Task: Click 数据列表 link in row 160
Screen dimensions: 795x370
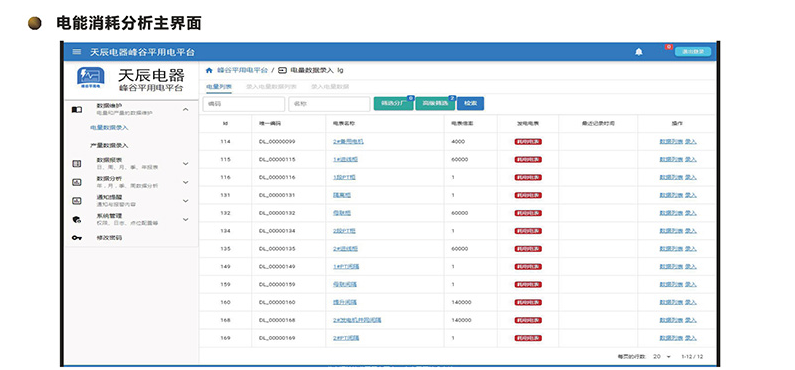Action: (x=671, y=302)
